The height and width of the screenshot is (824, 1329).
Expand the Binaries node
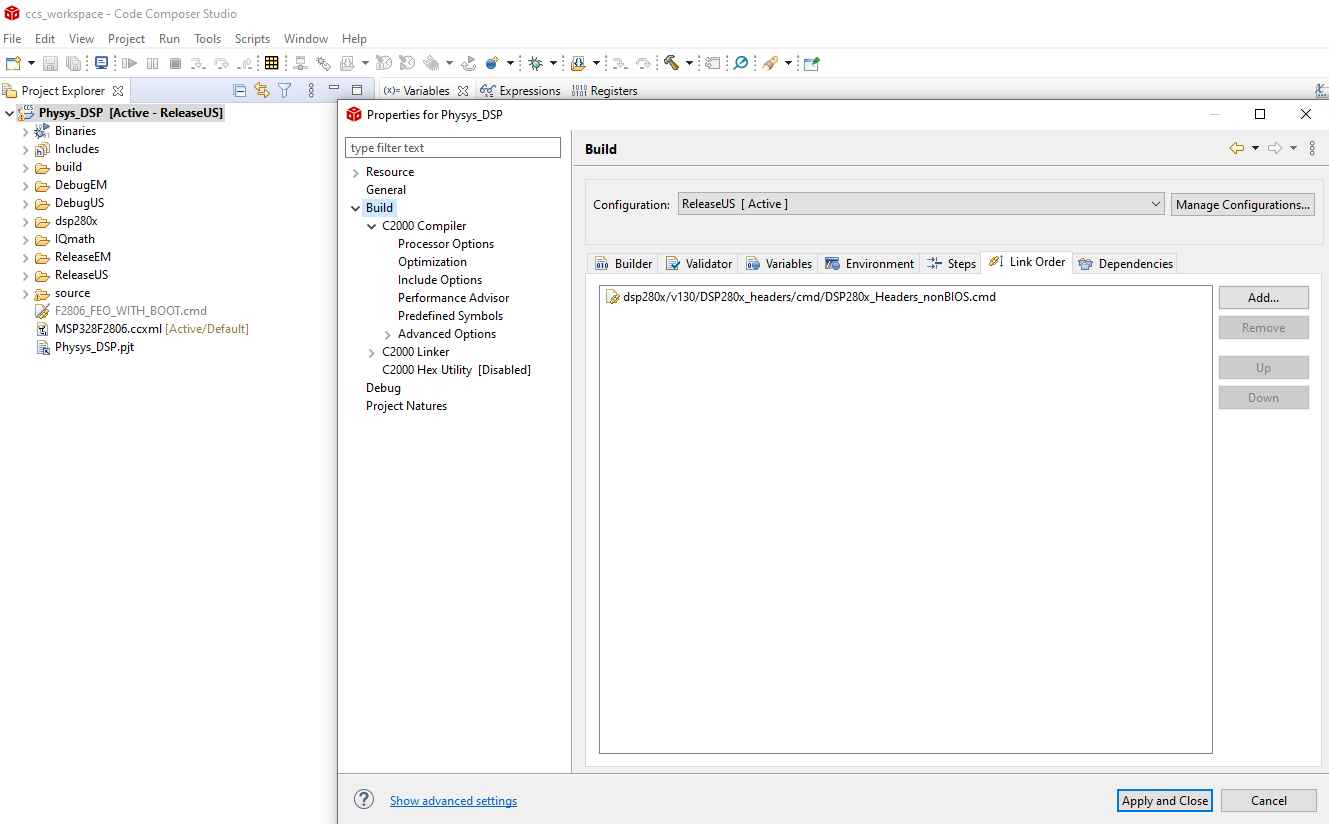click(25, 131)
